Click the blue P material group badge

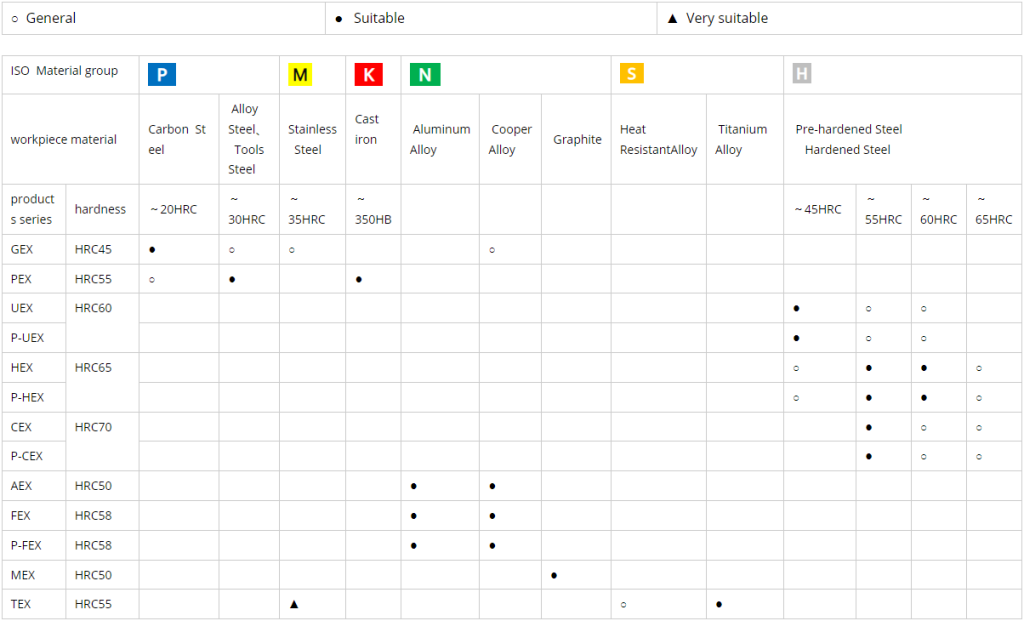pos(161,75)
